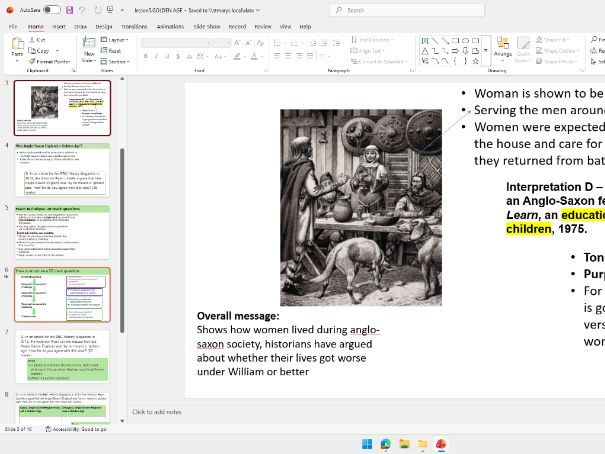Image resolution: width=605 pixels, height=454 pixels.
Task: Toggle left text alignment
Action: [x=277, y=56]
